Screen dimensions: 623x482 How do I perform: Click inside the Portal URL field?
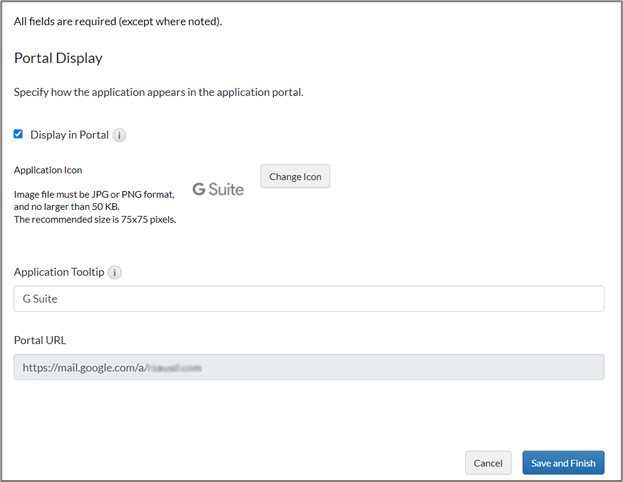[x=309, y=367]
